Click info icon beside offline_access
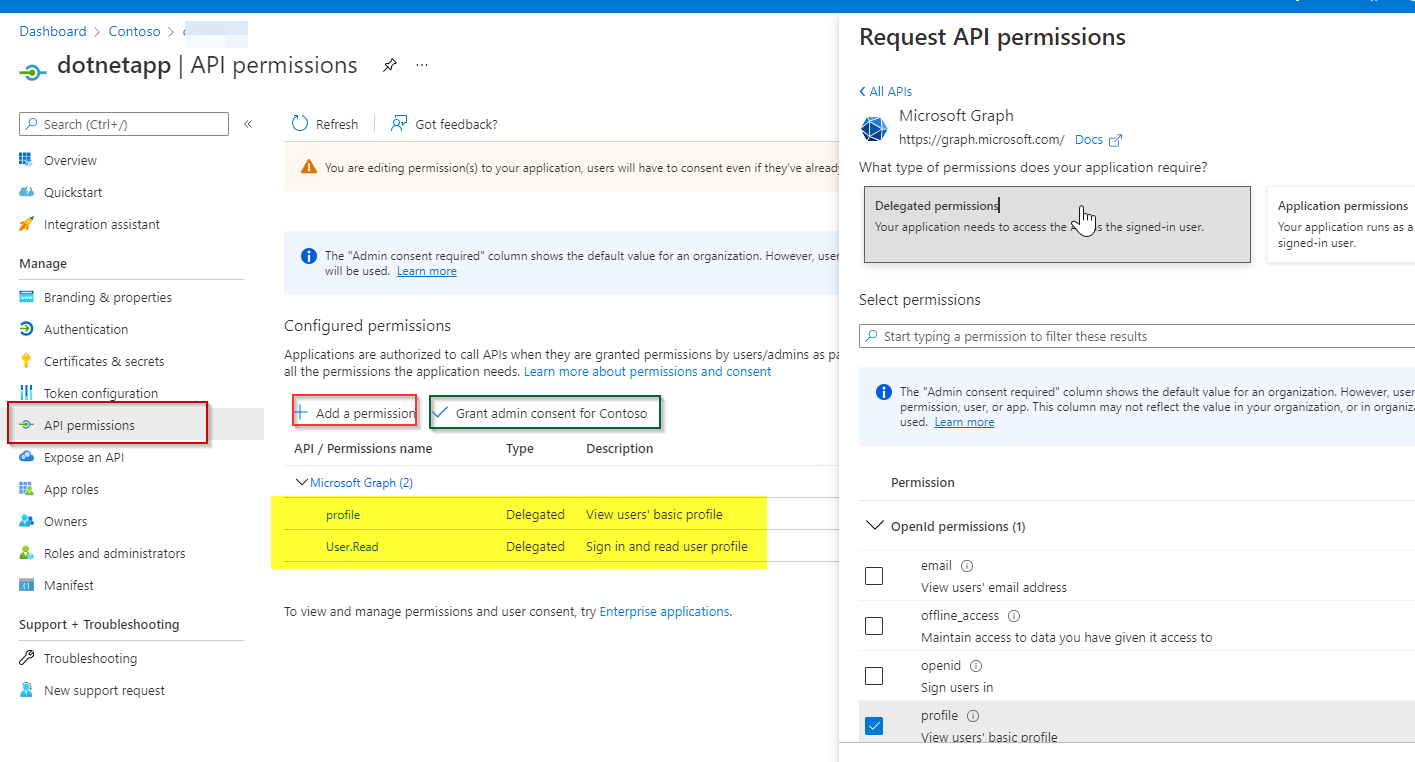Viewport: 1415px width, 762px height. 1014,616
